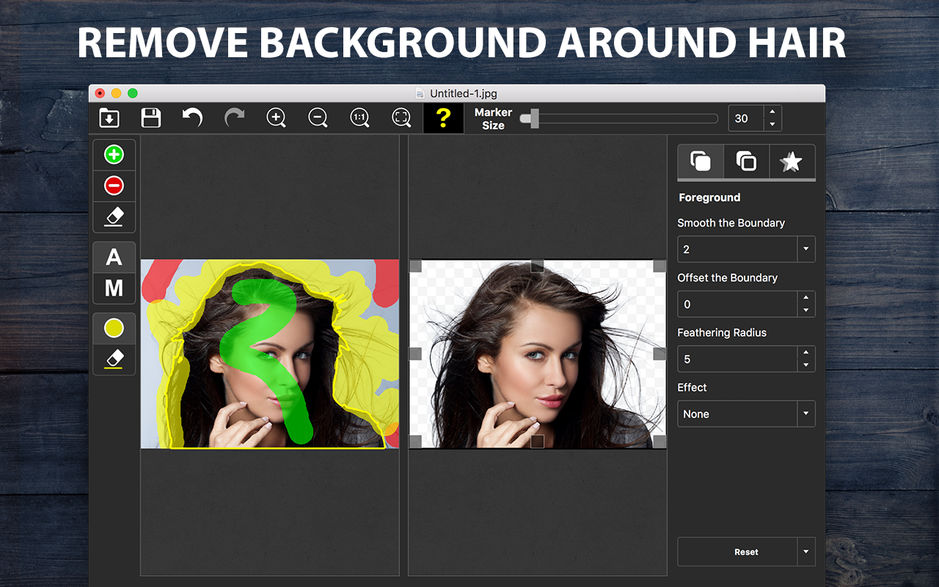Select the yellow circle marker tool
The width and height of the screenshot is (939, 587).
114,328
